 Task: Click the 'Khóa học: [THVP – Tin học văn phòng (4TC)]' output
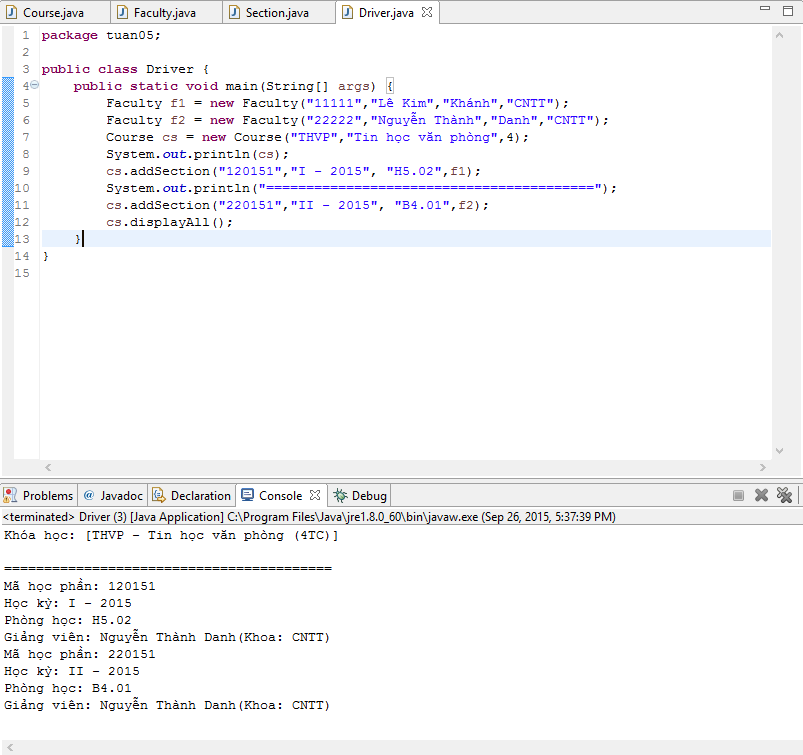point(171,535)
